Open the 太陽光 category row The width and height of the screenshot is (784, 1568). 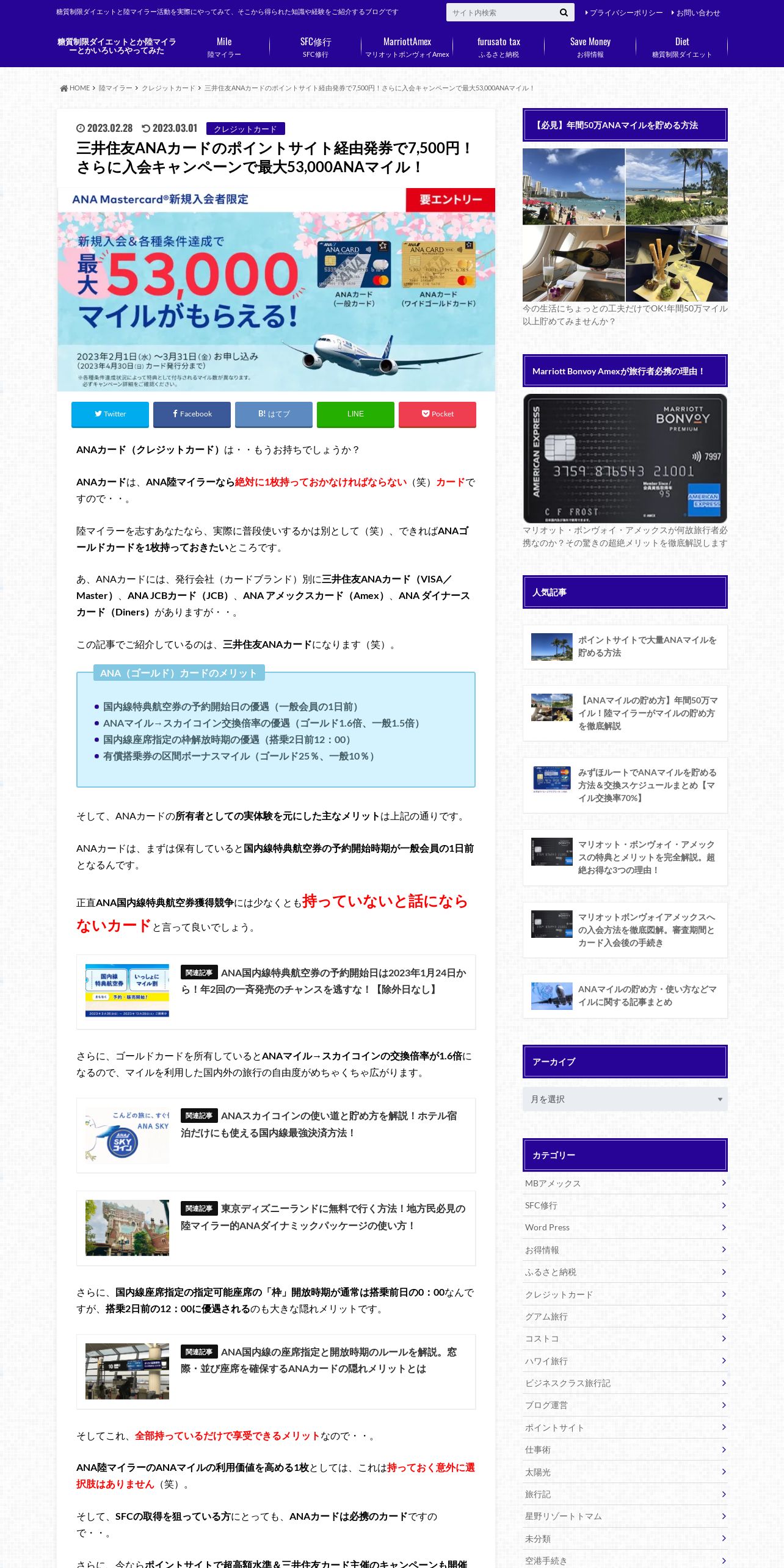(625, 1472)
